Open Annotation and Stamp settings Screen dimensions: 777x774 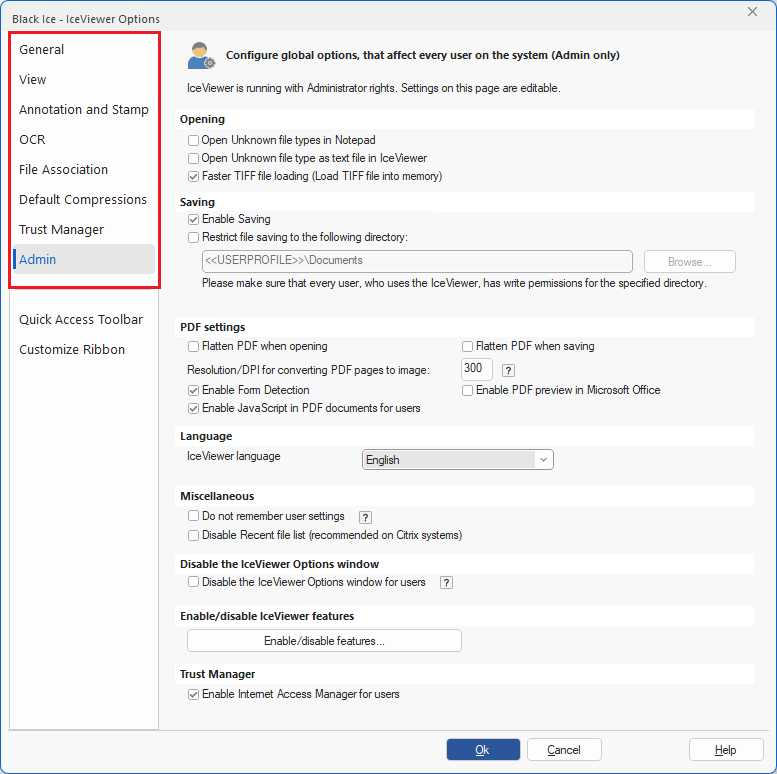pyautogui.click(x=84, y=110)
